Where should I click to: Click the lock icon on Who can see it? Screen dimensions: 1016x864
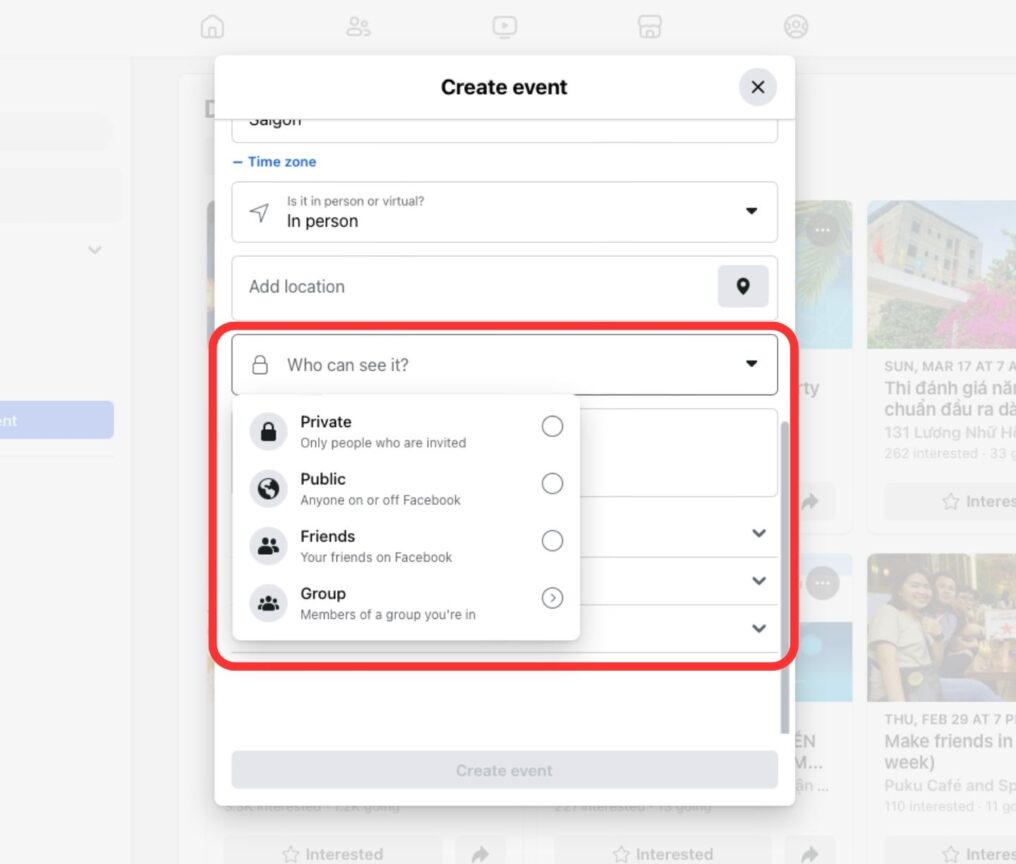[260, 365]
